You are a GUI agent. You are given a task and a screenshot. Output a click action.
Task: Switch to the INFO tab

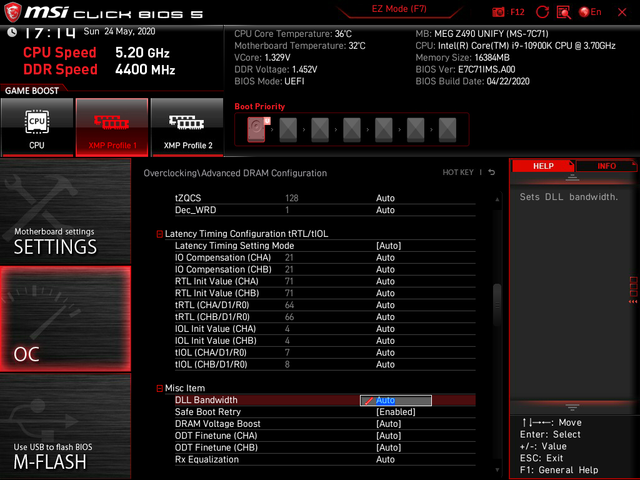(607, 166)
